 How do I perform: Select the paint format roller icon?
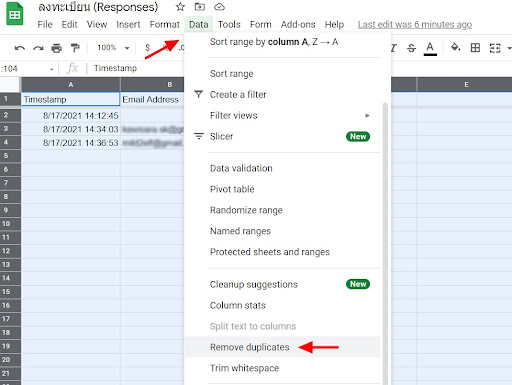pos(75,48)
